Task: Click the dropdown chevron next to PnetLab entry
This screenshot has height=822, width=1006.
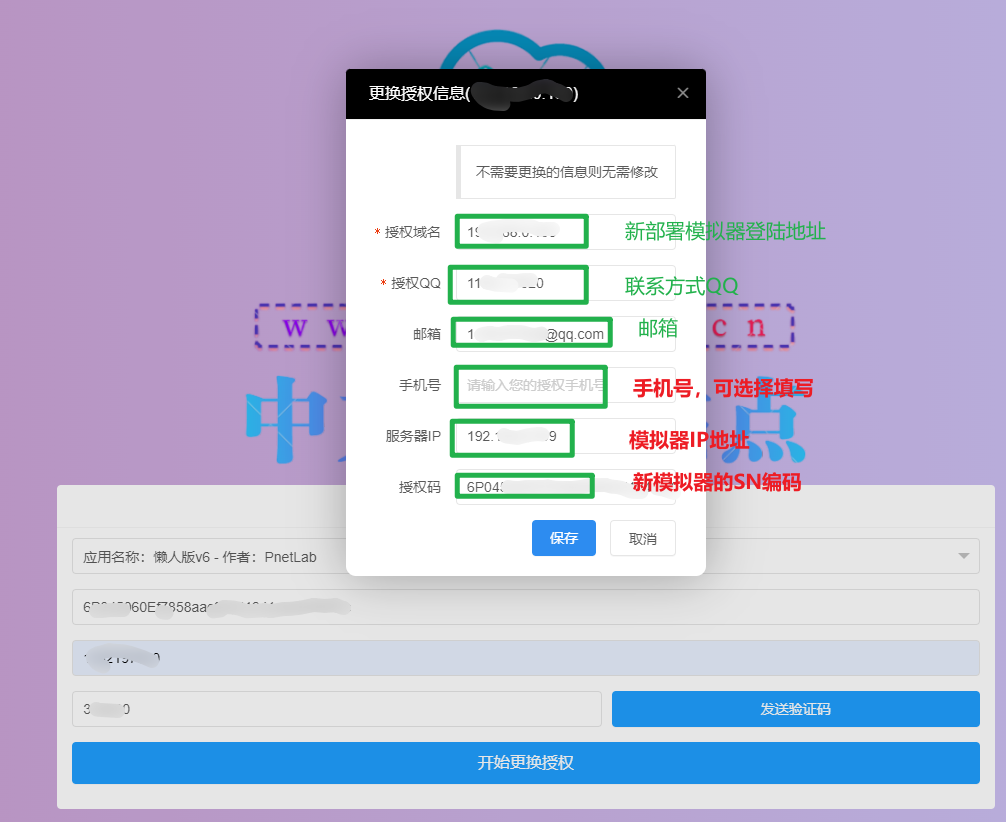Action: [963, 556]
